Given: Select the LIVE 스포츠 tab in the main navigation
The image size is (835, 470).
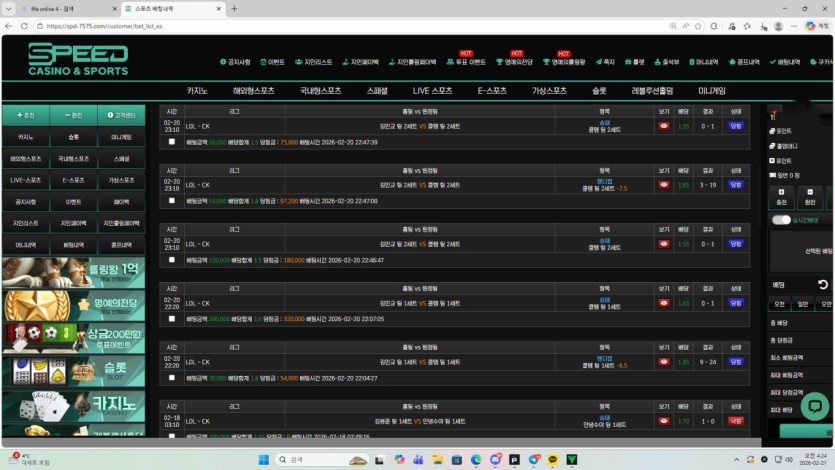Looking at the screenshot, I should point(432,91).
